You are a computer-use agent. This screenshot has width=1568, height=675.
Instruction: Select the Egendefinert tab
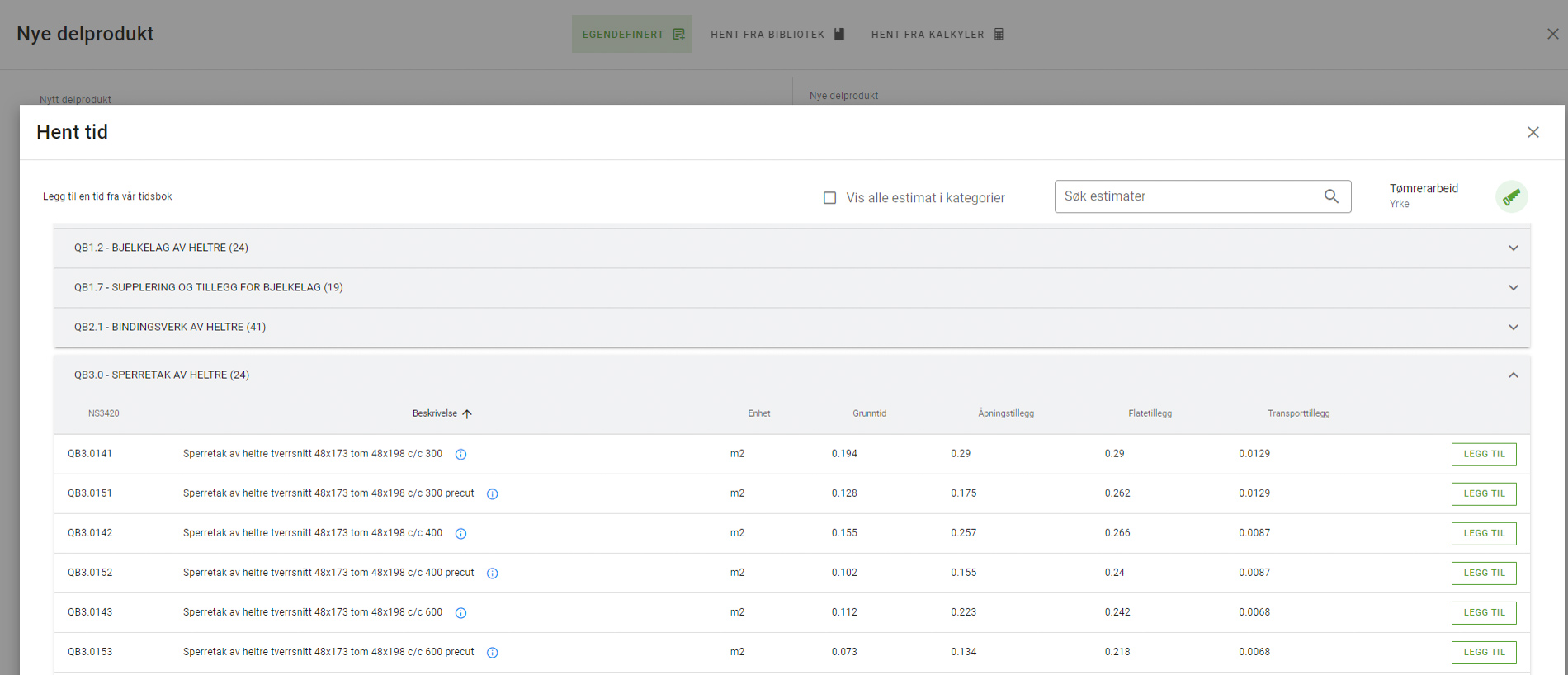632,35
